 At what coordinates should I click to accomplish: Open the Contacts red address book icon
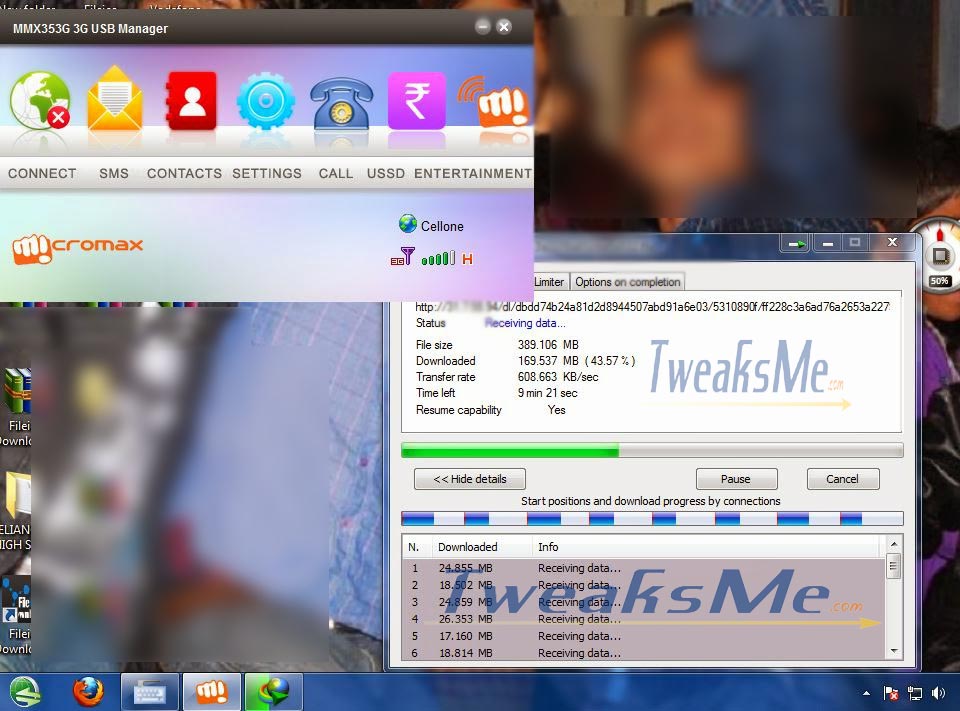point(191,100)
